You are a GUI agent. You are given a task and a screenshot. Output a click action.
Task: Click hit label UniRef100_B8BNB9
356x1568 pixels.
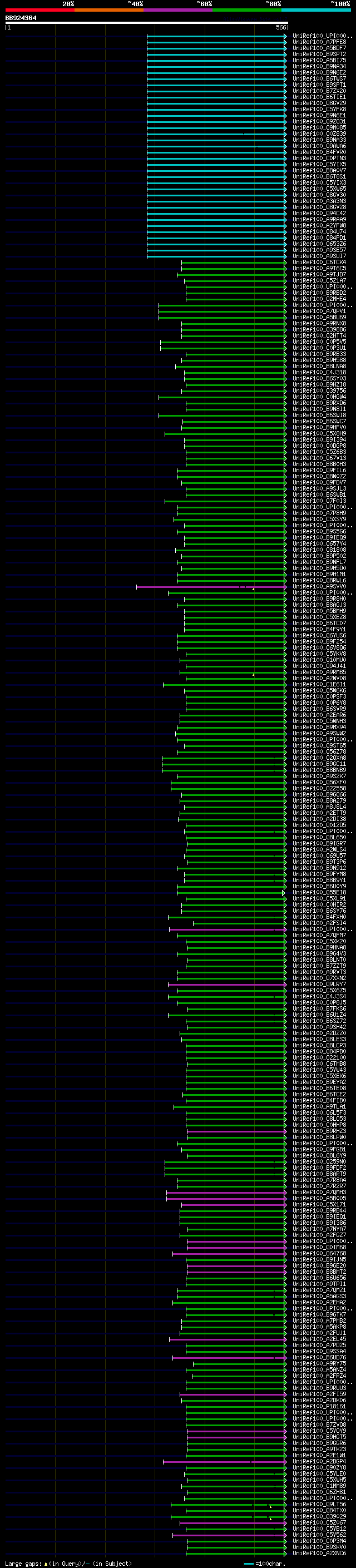pos(319,770)
